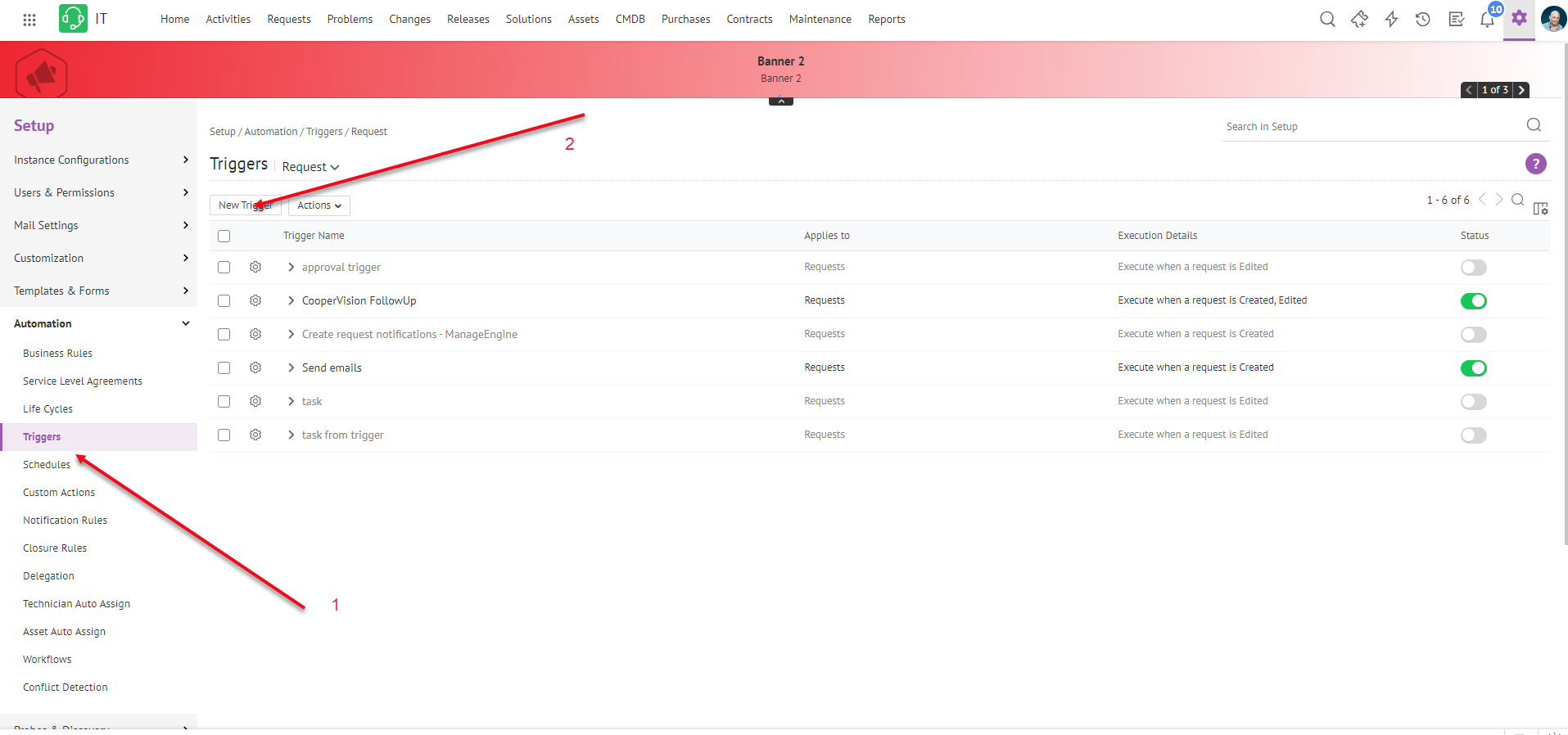The width and height of the screenshot is (1568, 735).
Task: Open the Actions dropdown button
Action: 319,205
